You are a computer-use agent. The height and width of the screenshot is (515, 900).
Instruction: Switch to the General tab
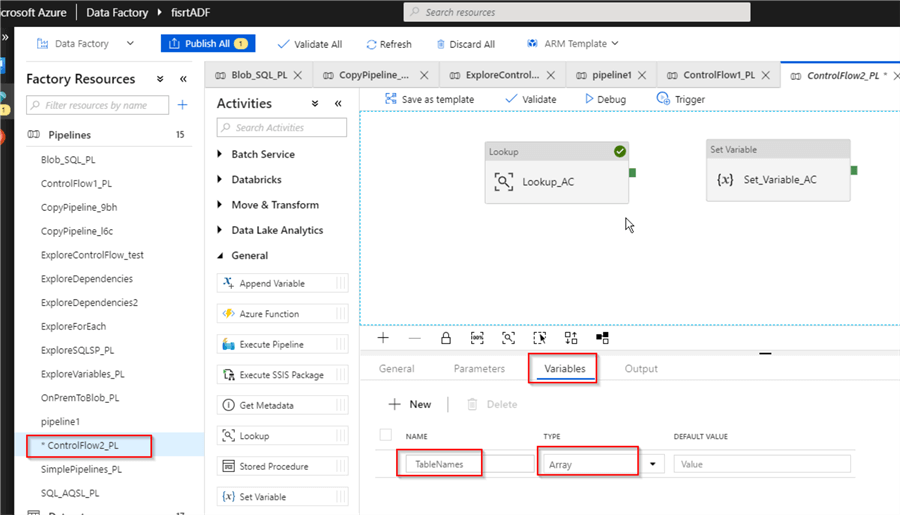click(397, 369)
